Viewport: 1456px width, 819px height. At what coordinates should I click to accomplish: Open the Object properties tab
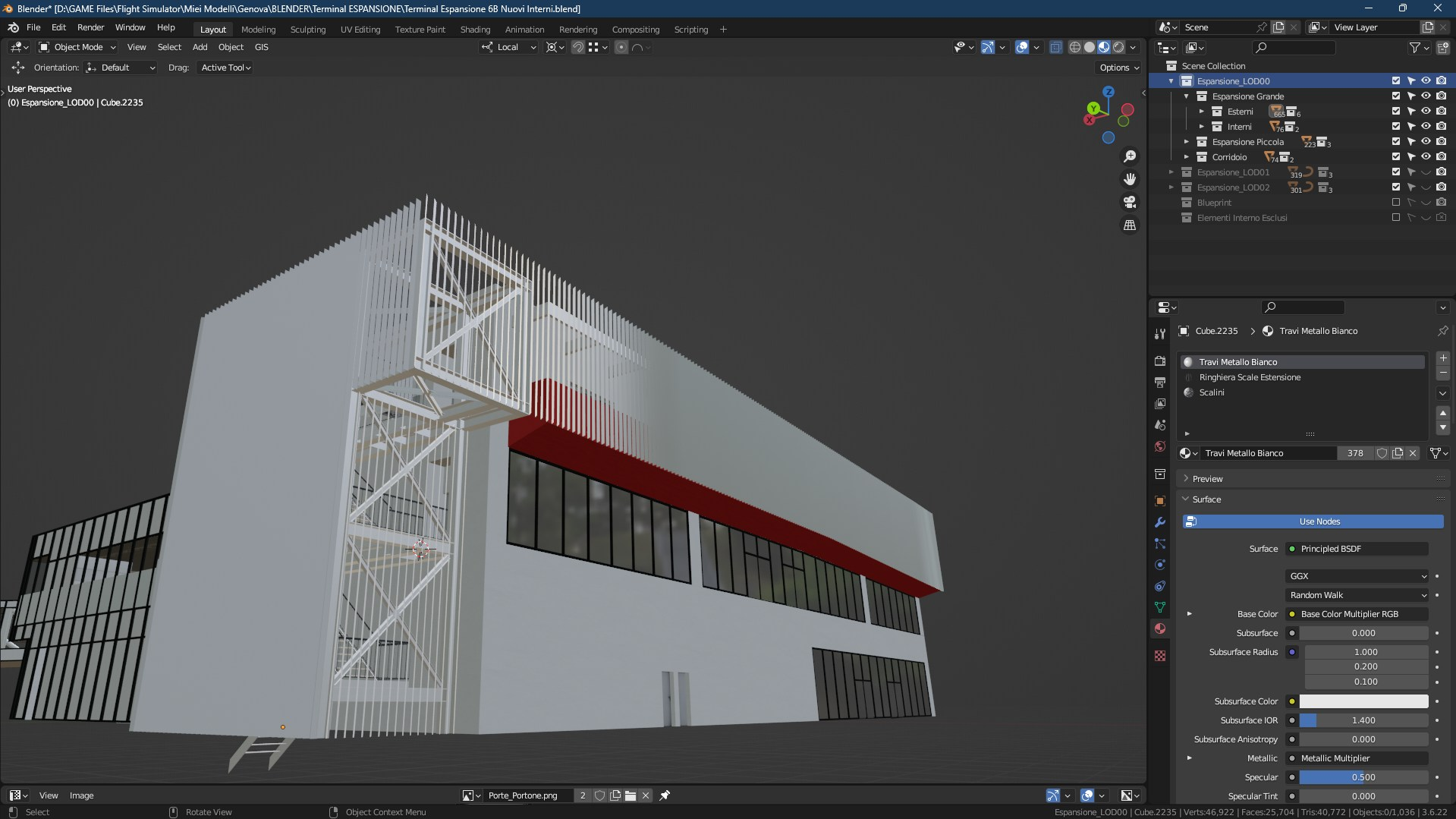(x=1159, y=501)
